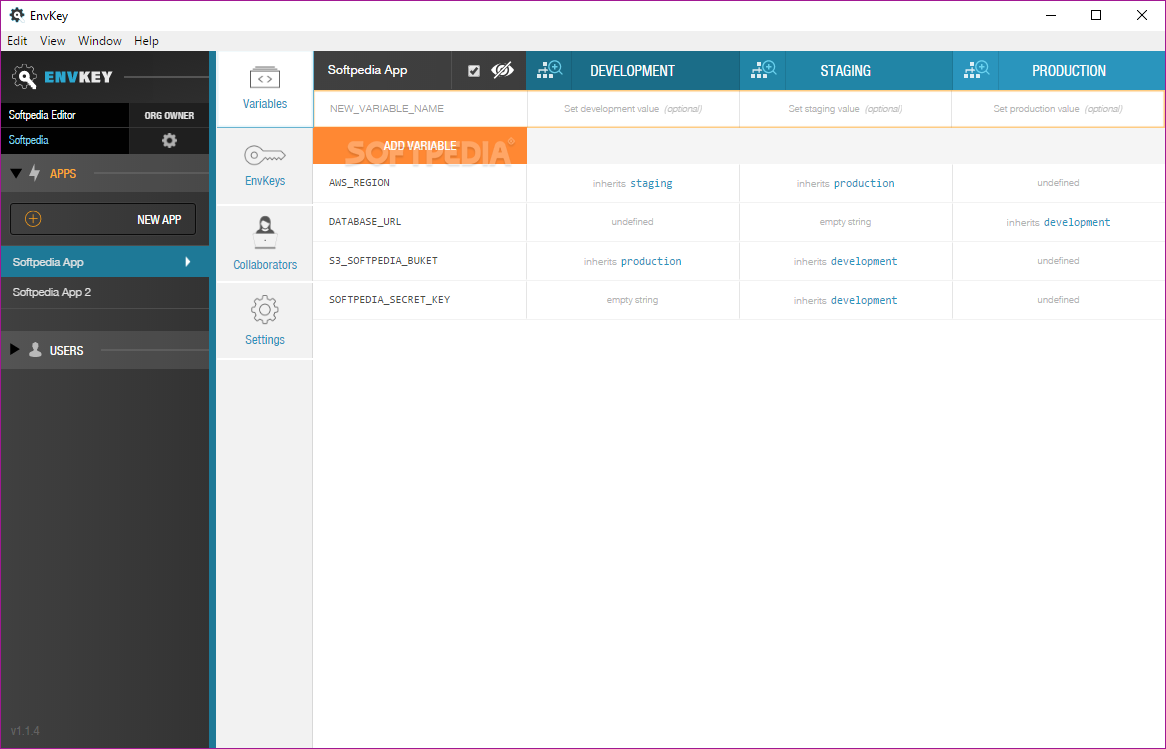Screen dimensions: 1166x749
Task: Click the Development sub-environments icon
Action: (x=550, y=71)
